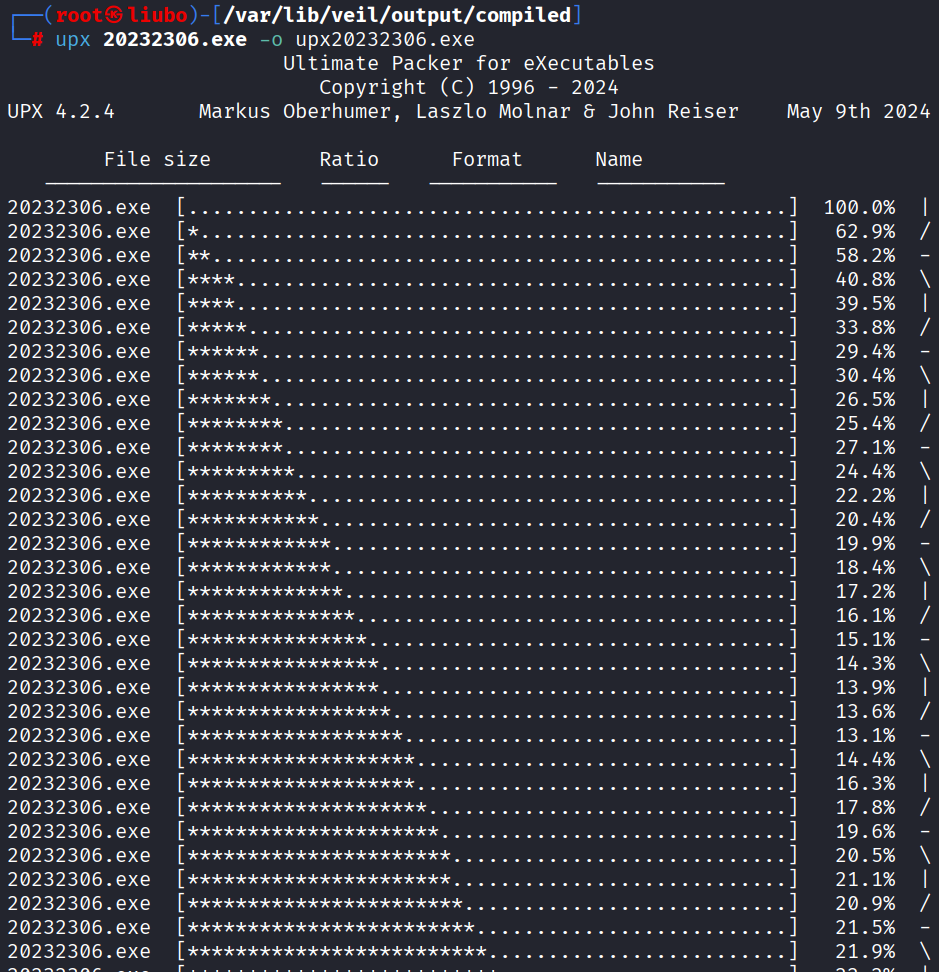Click the UPX 4.2.4 version text
The width and height of the screenshot is (939, 972).
point(61,112)
